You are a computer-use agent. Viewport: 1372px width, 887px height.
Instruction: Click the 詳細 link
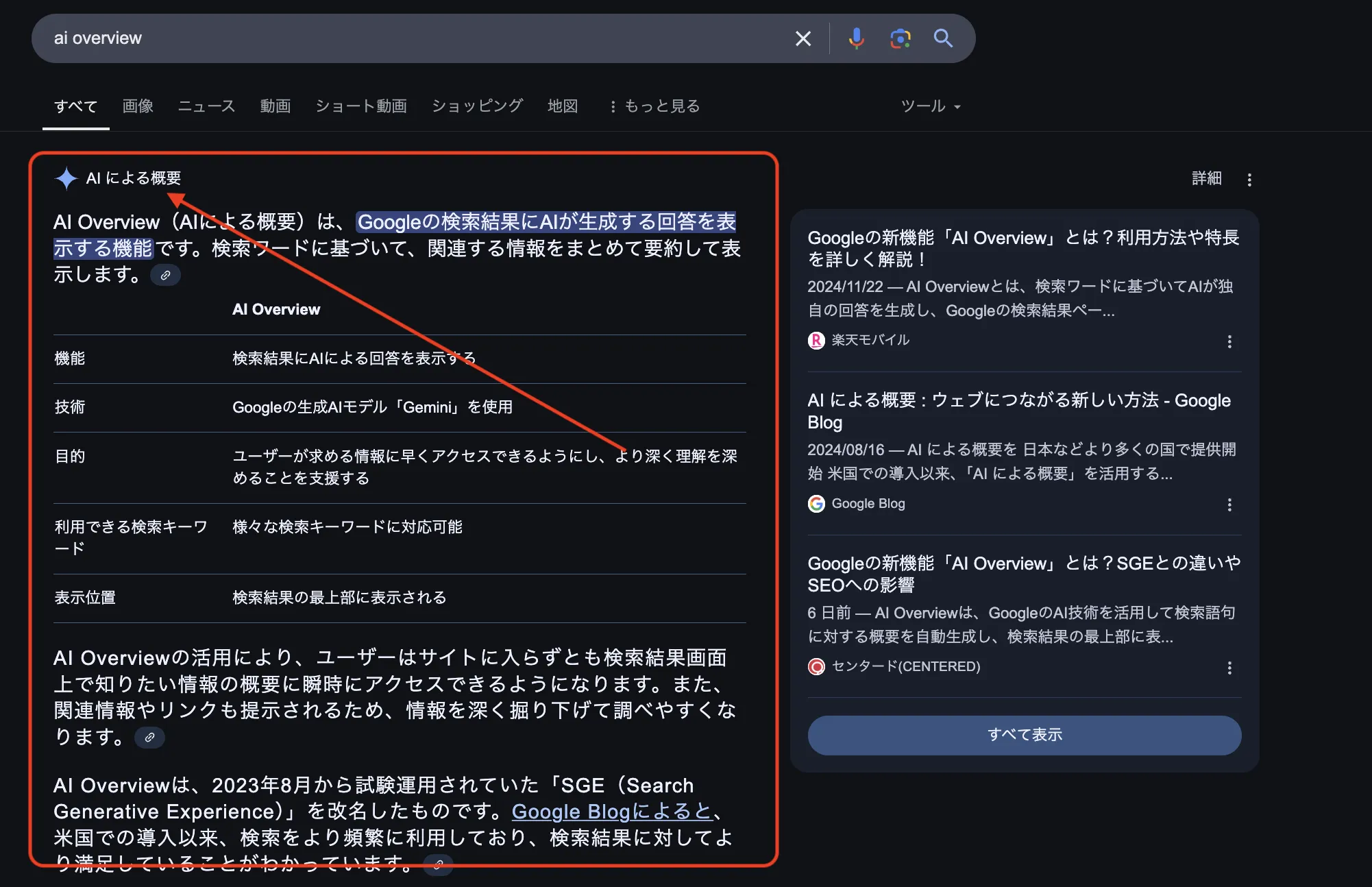(1206, 178)
